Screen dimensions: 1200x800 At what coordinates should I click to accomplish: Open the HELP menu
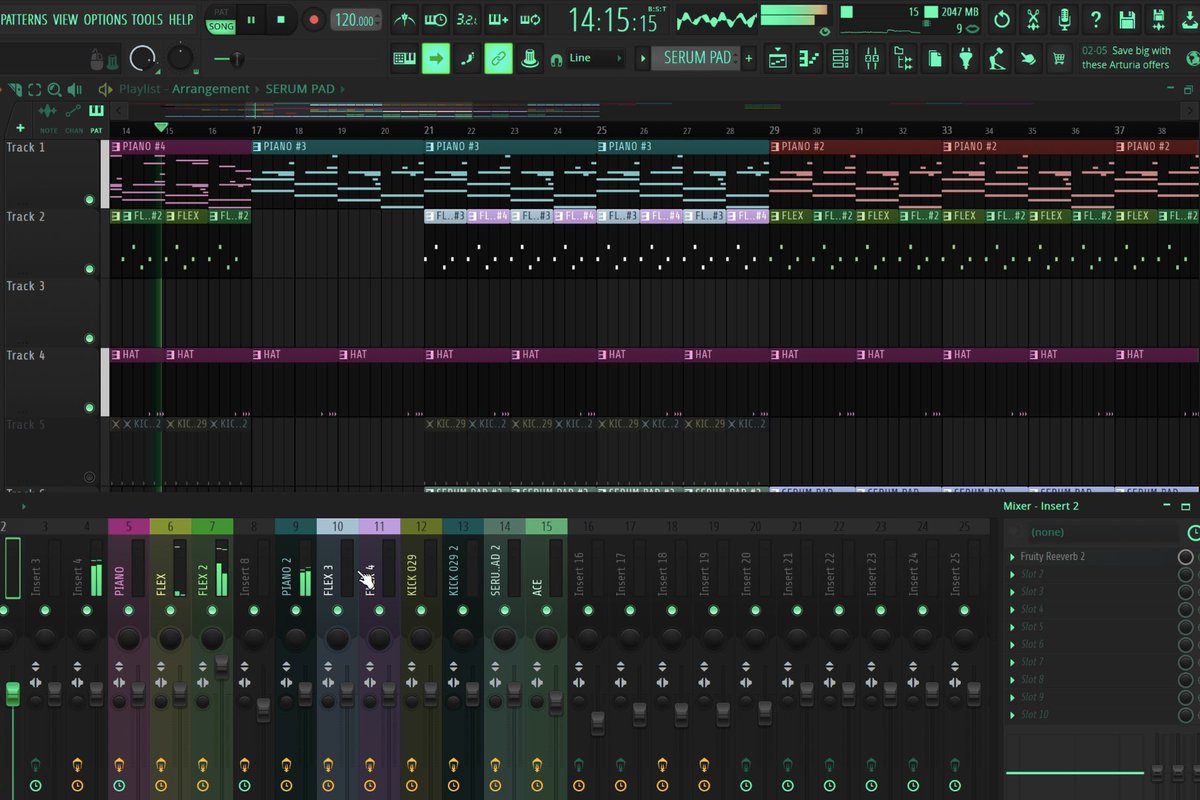[x=181, y=19]
